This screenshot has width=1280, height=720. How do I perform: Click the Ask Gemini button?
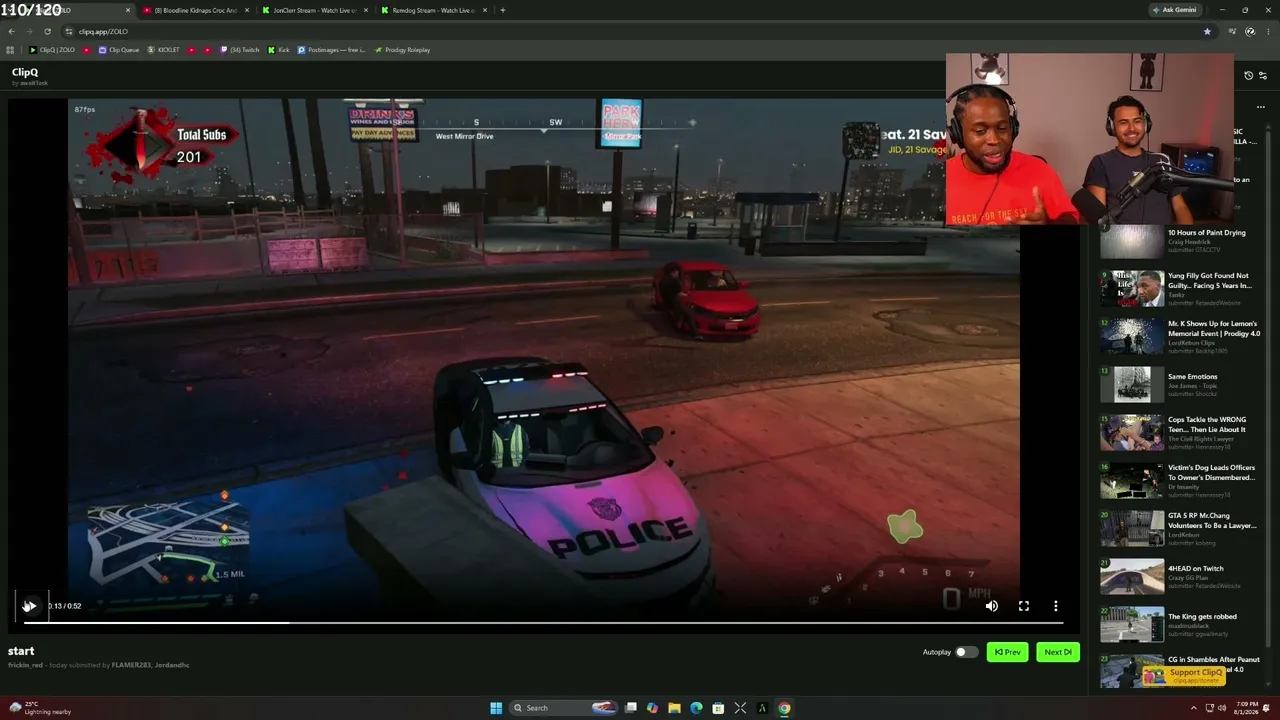[1174, 10]
